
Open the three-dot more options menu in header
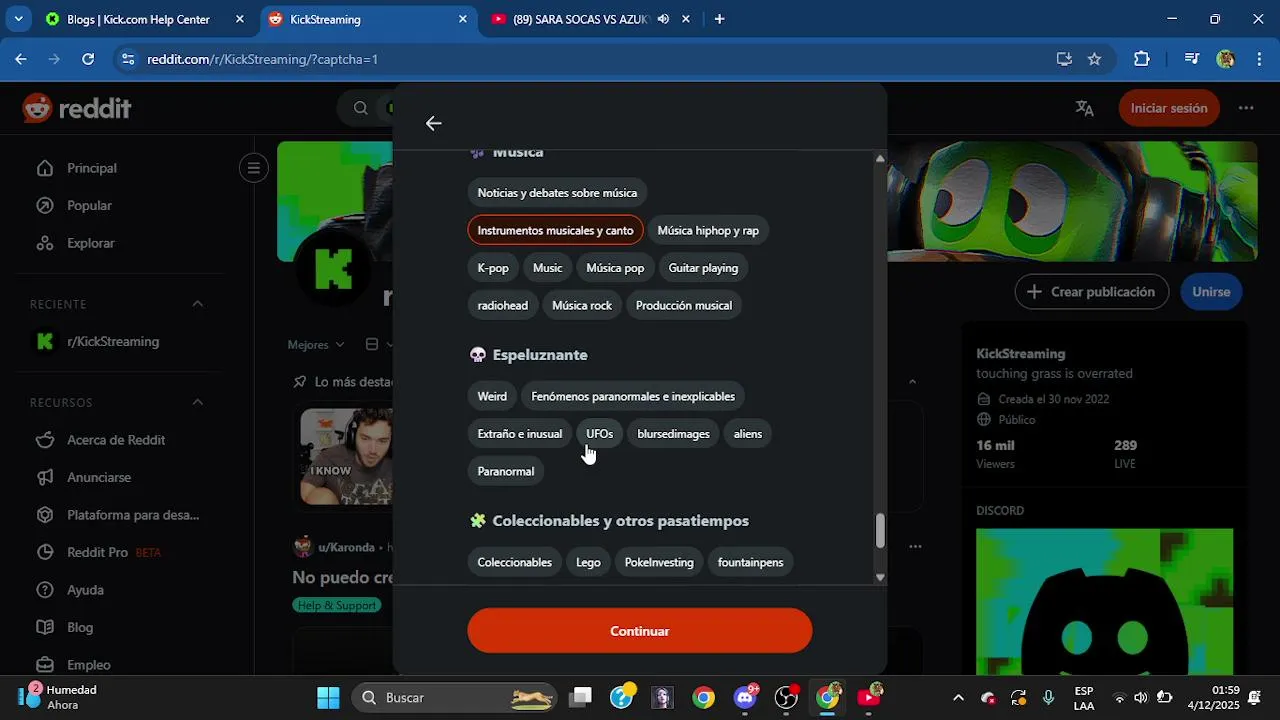click(x=1246, y=108)
